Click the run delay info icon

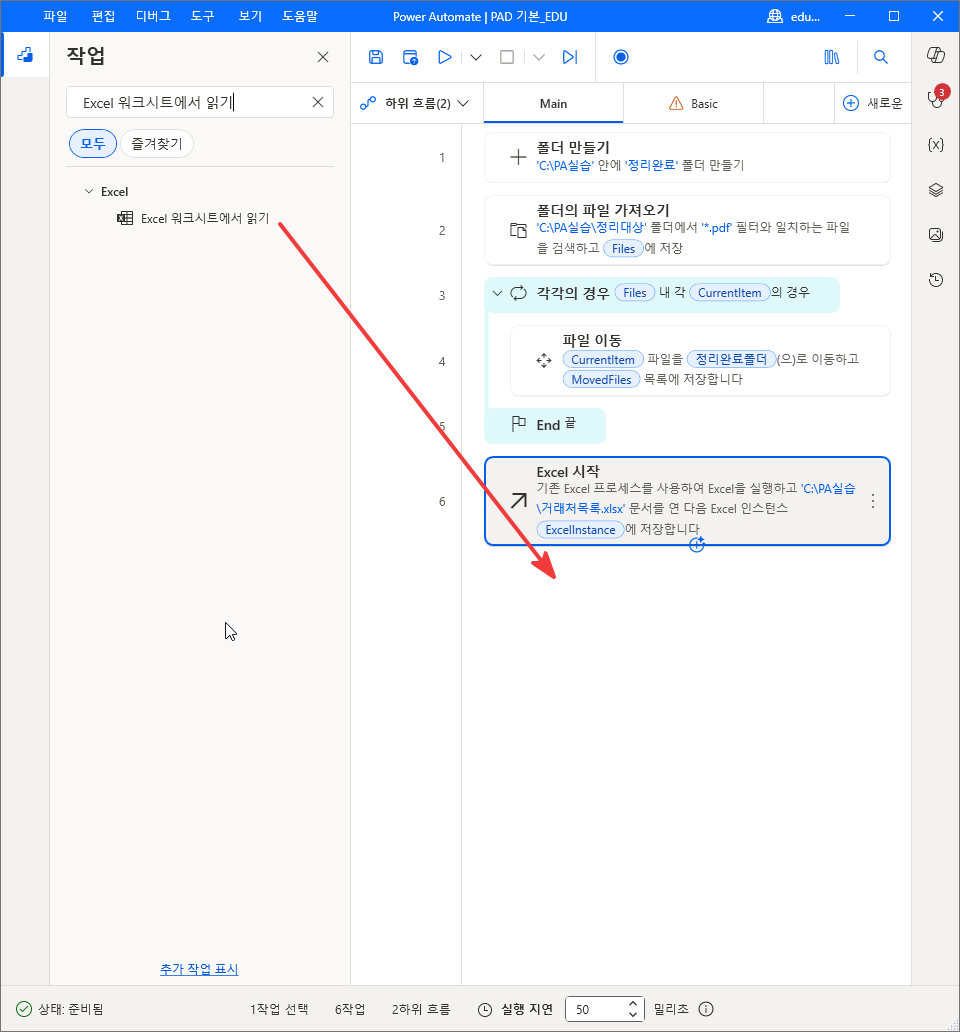706,1009
